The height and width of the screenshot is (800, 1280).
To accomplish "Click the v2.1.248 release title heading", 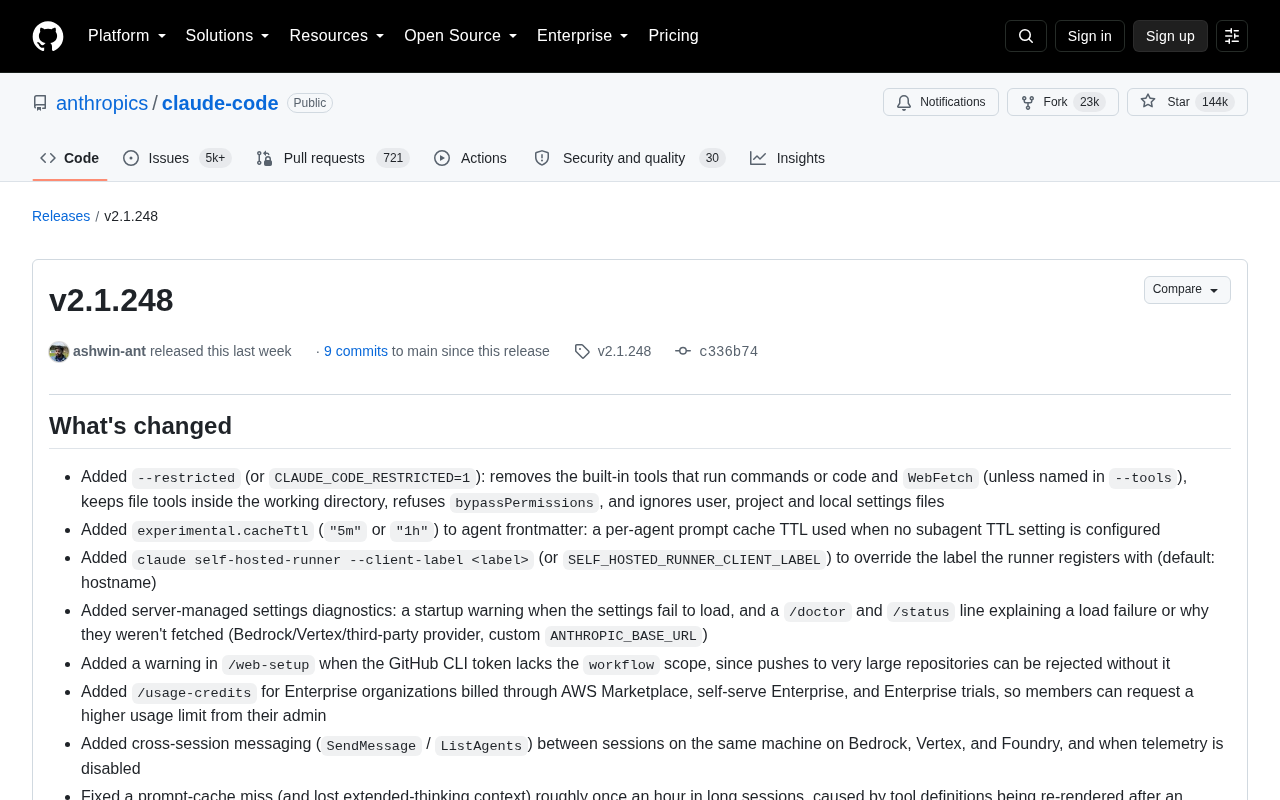I will pos(111,300).
